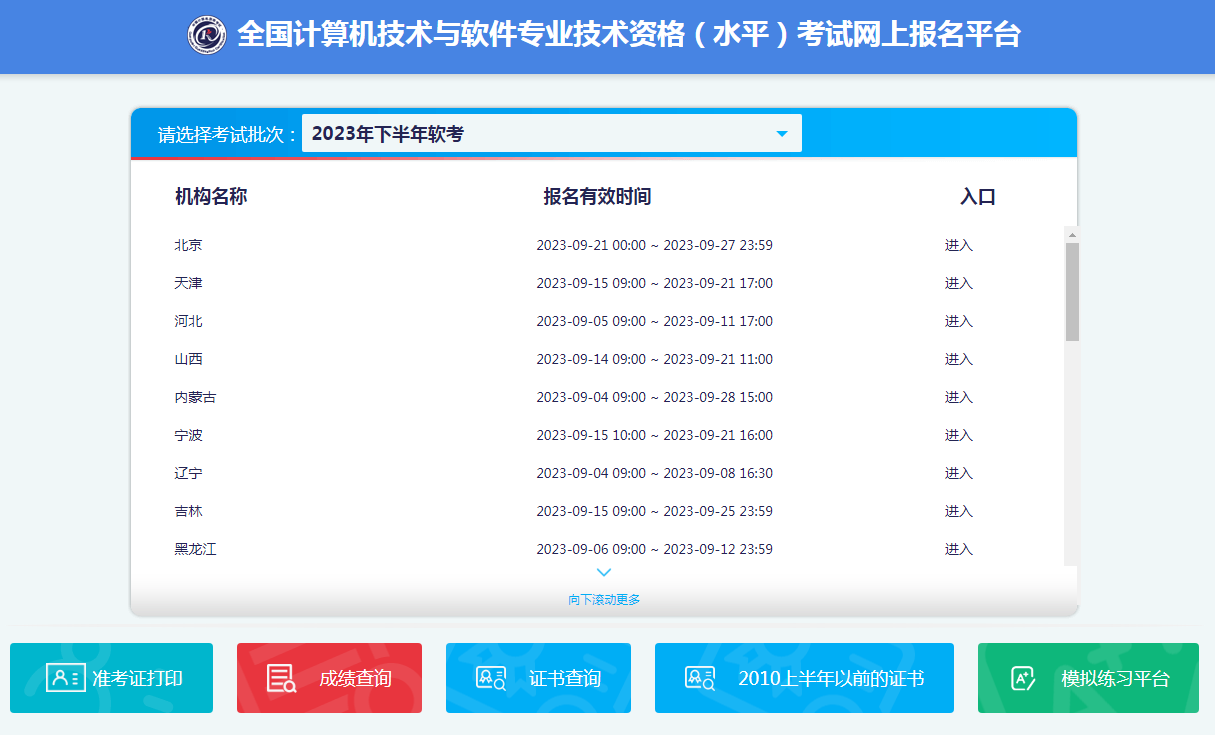
Task: Click the dropdown arrow beside exam batch selector
Action: point(783,132)
